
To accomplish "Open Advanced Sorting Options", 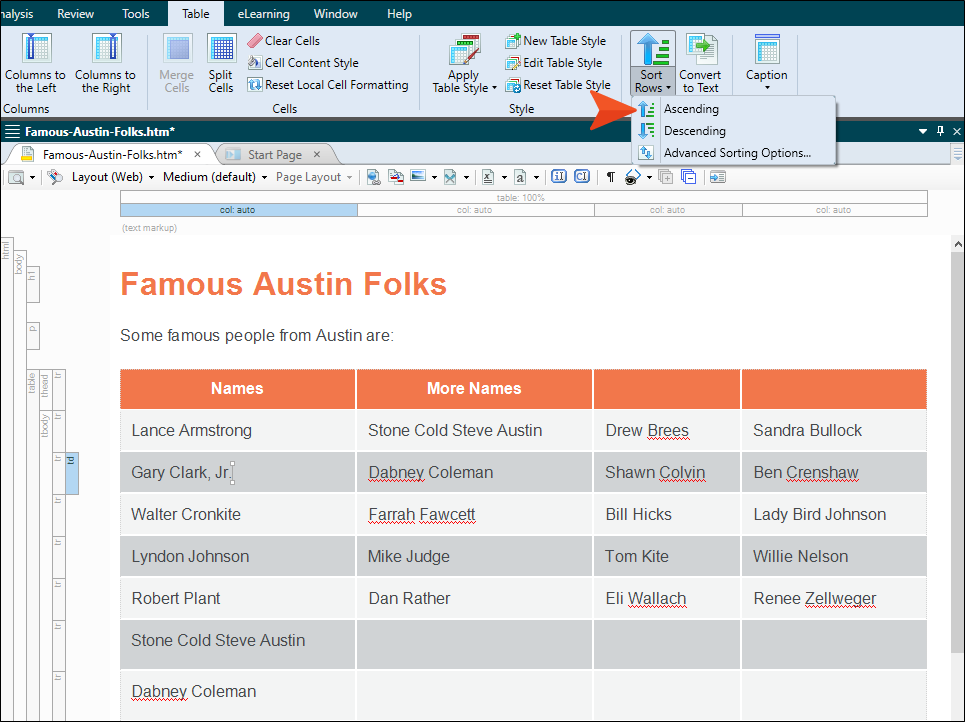I will click(x=733, y=153).
